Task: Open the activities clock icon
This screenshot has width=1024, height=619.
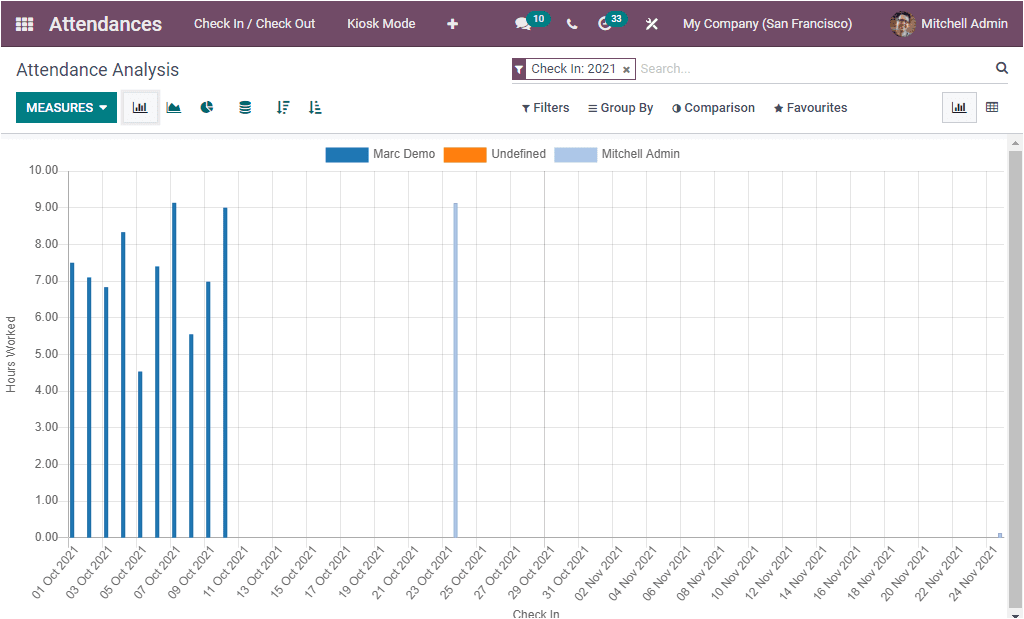Action: pos(605,24)
